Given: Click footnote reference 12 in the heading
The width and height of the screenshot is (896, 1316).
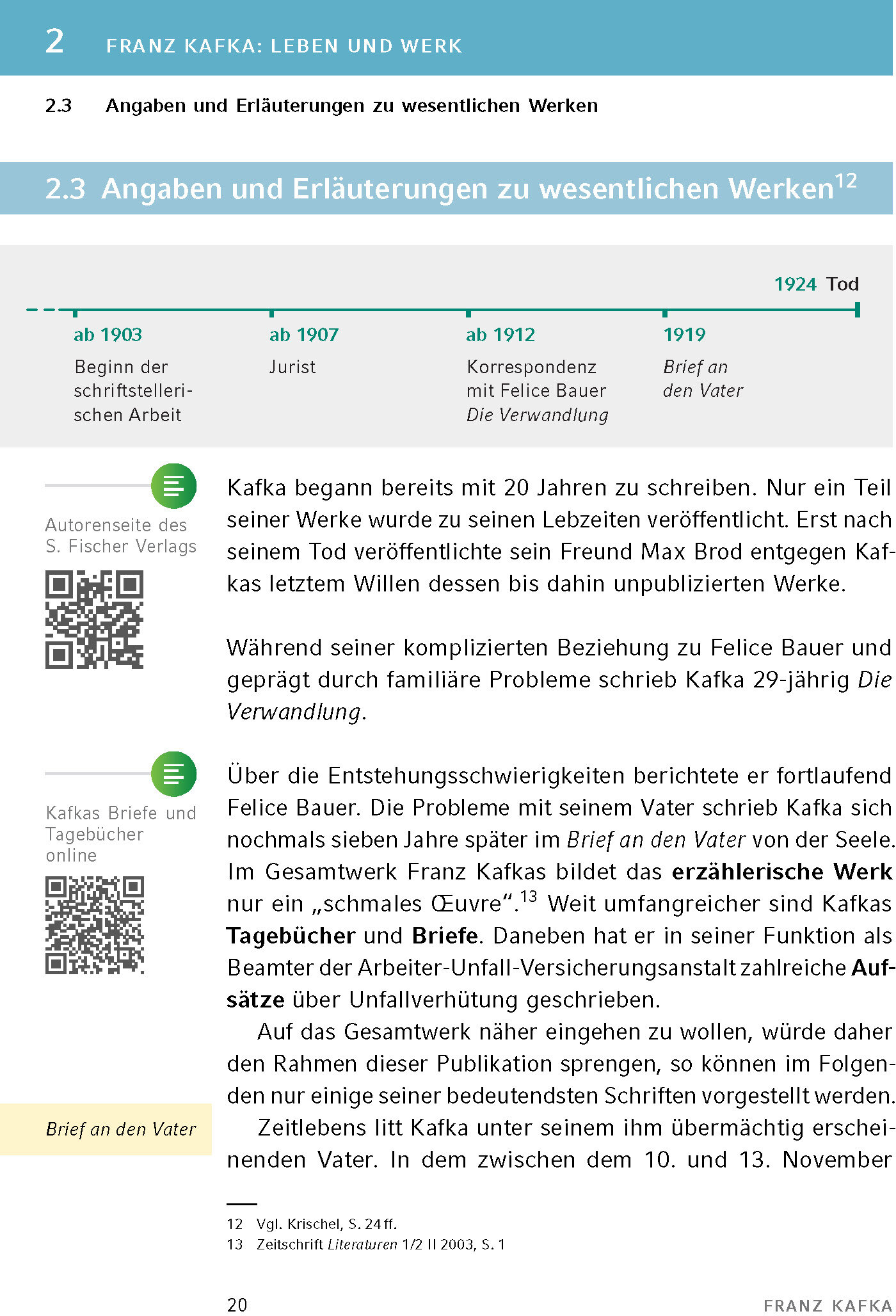Looking at the screenshot, I should click(x=846, y=181).
